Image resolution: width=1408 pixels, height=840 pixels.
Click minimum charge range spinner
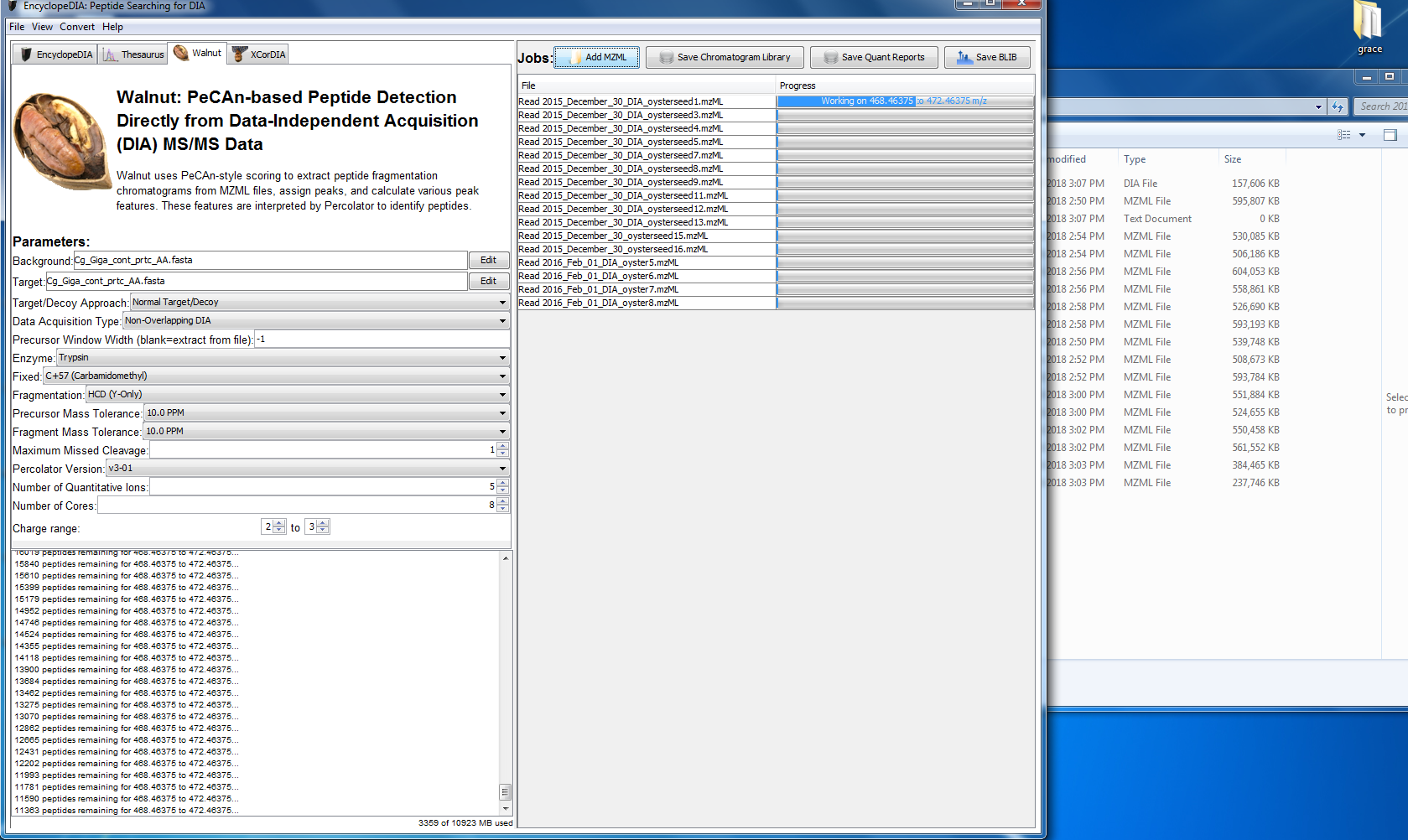point(280,526)
